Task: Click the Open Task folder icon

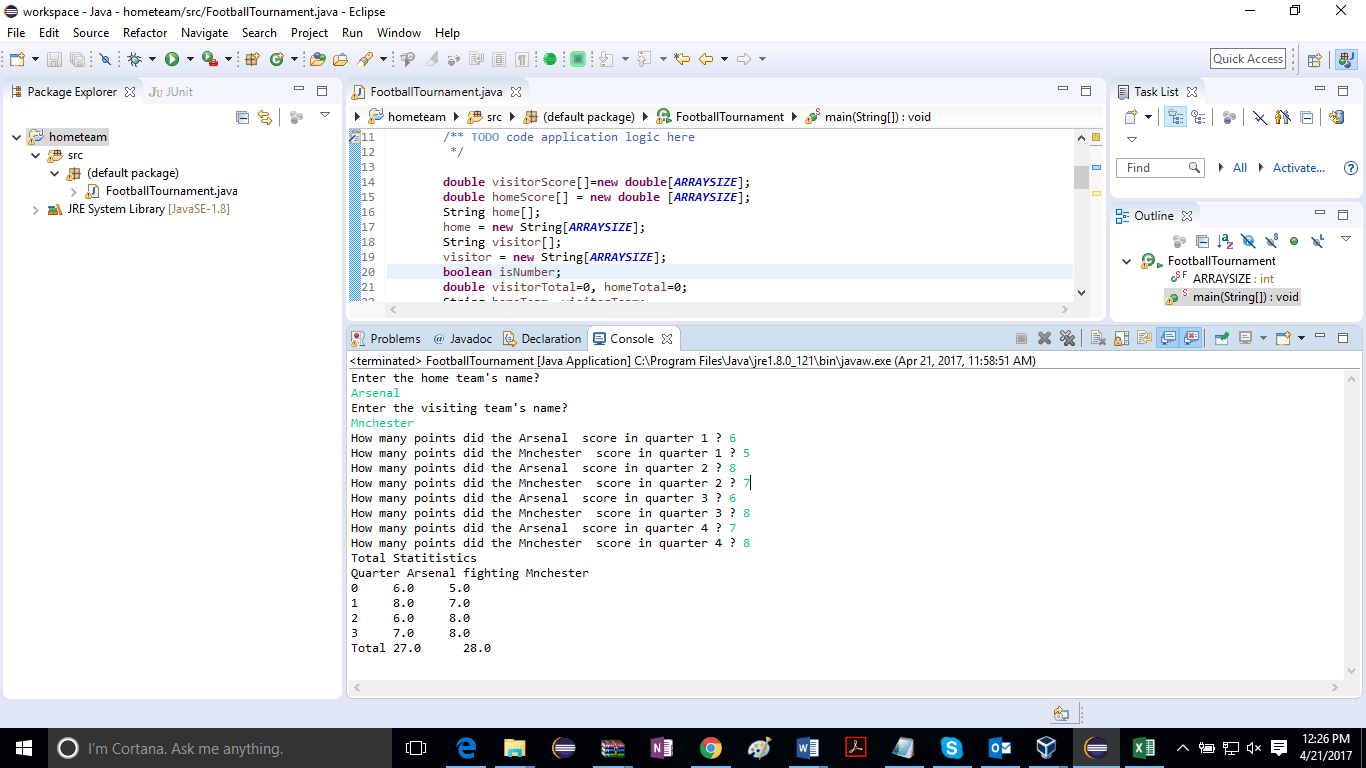Action: [x=340, y=59]
